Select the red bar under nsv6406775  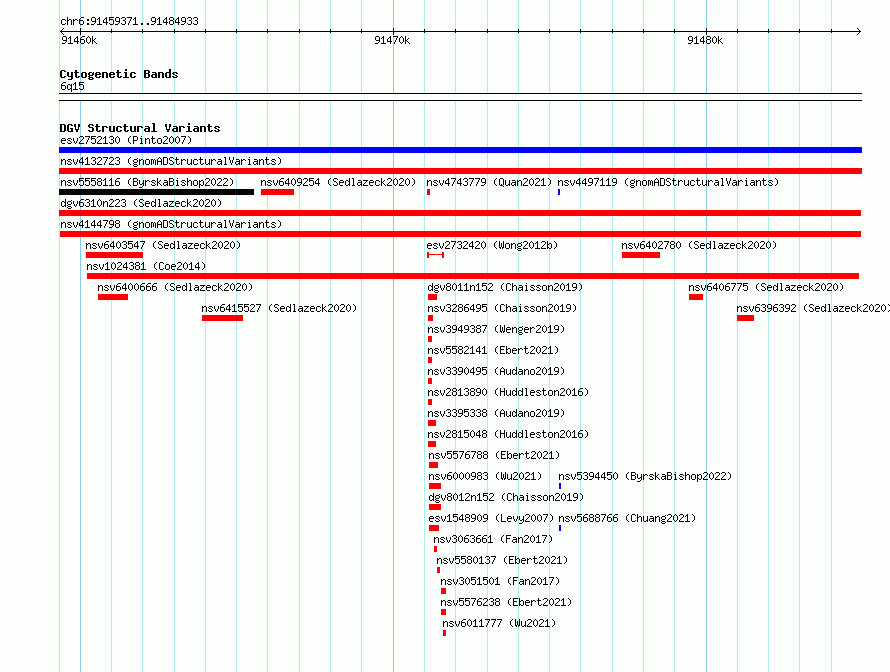pyautogui.click(x=696, y=297)
